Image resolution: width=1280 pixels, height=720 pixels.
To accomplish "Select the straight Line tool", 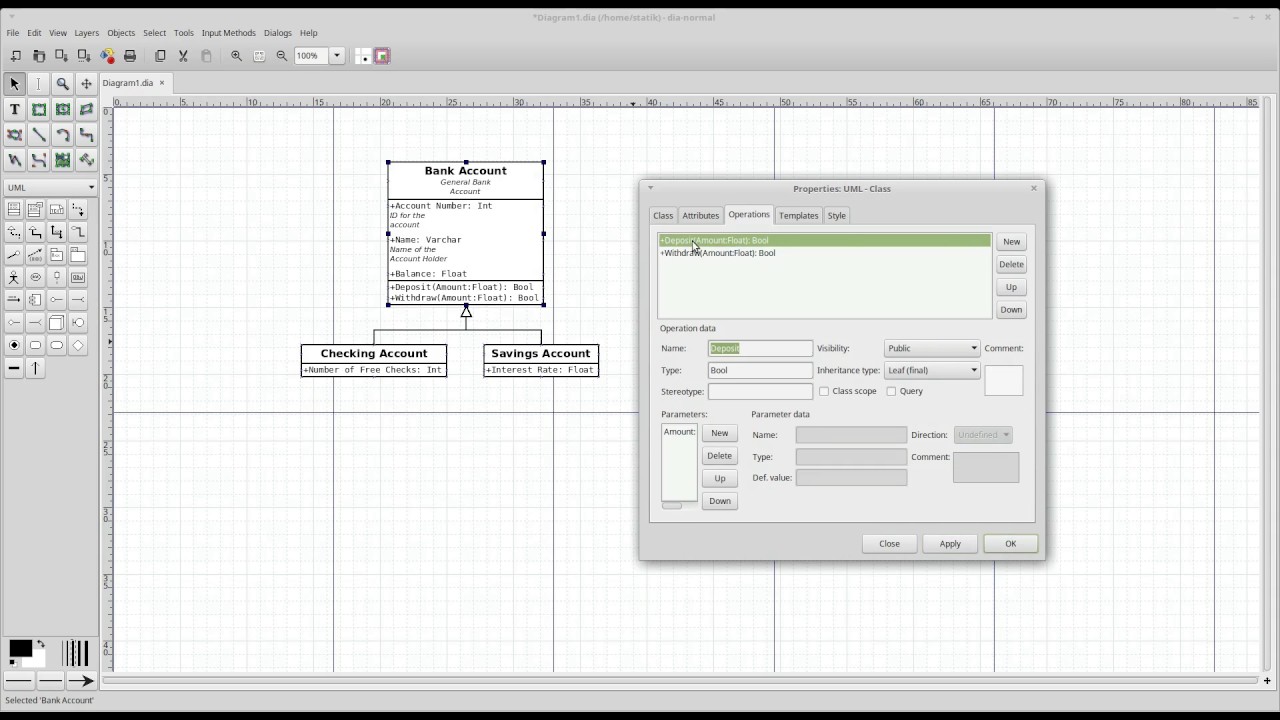I will 38,134.
